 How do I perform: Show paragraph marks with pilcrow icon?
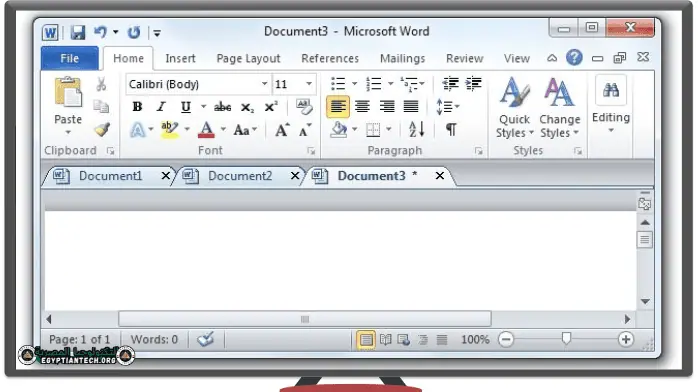(x=451, y=129)
